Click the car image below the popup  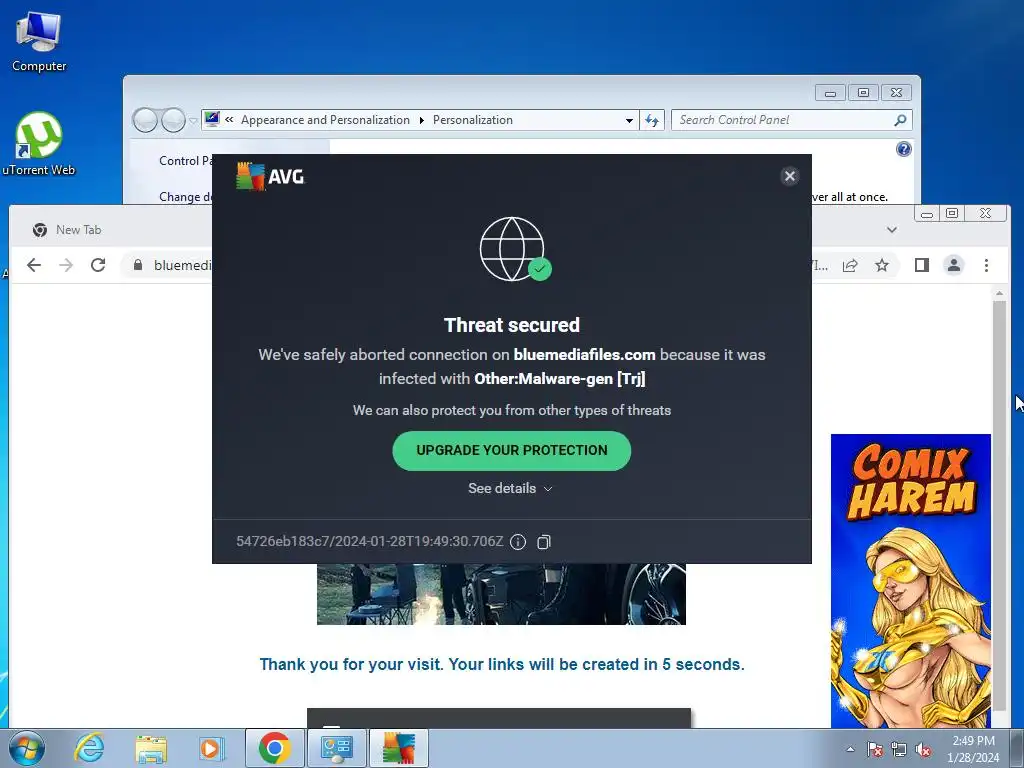501,594
